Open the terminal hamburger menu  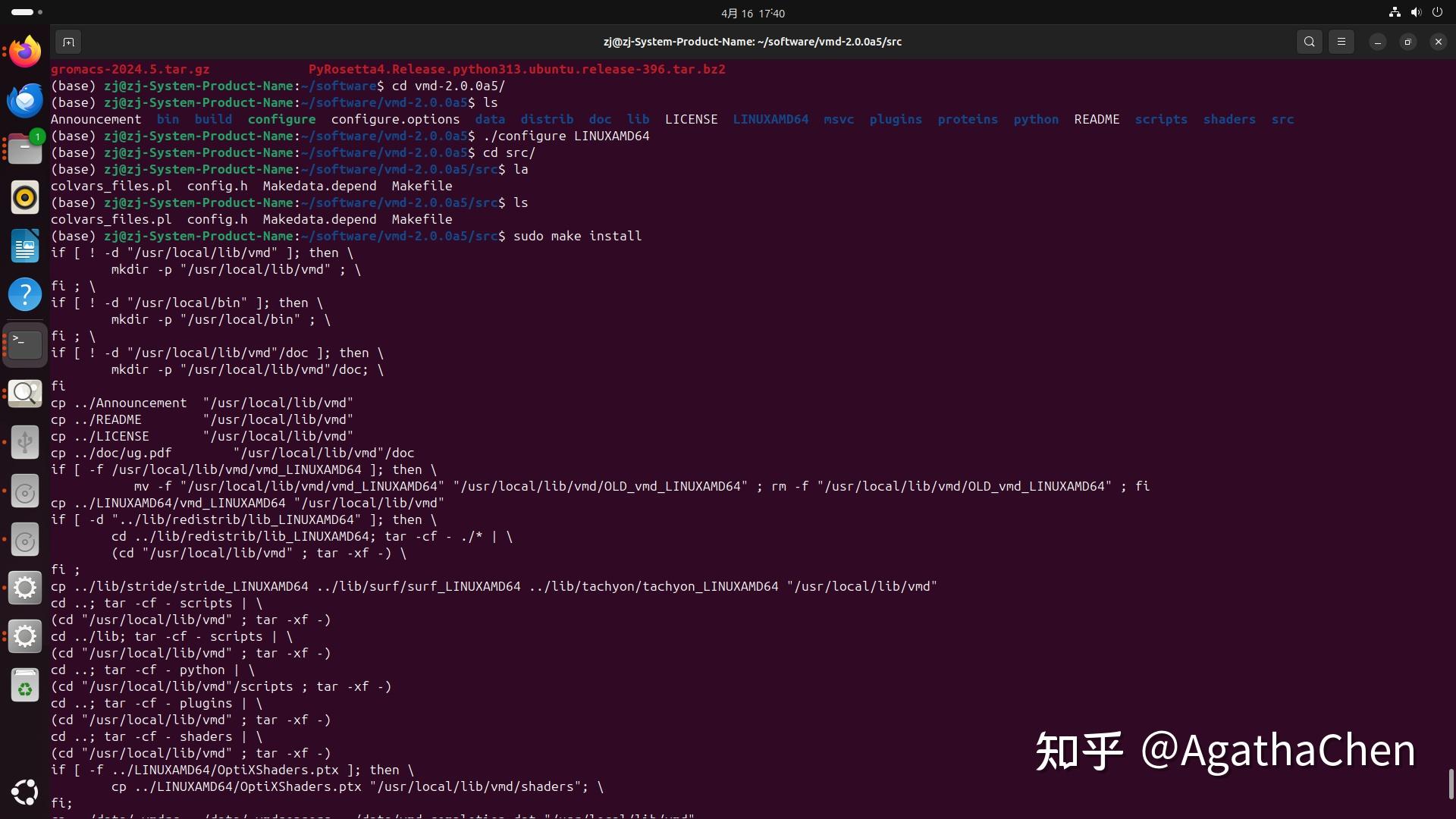[1341, 42]
